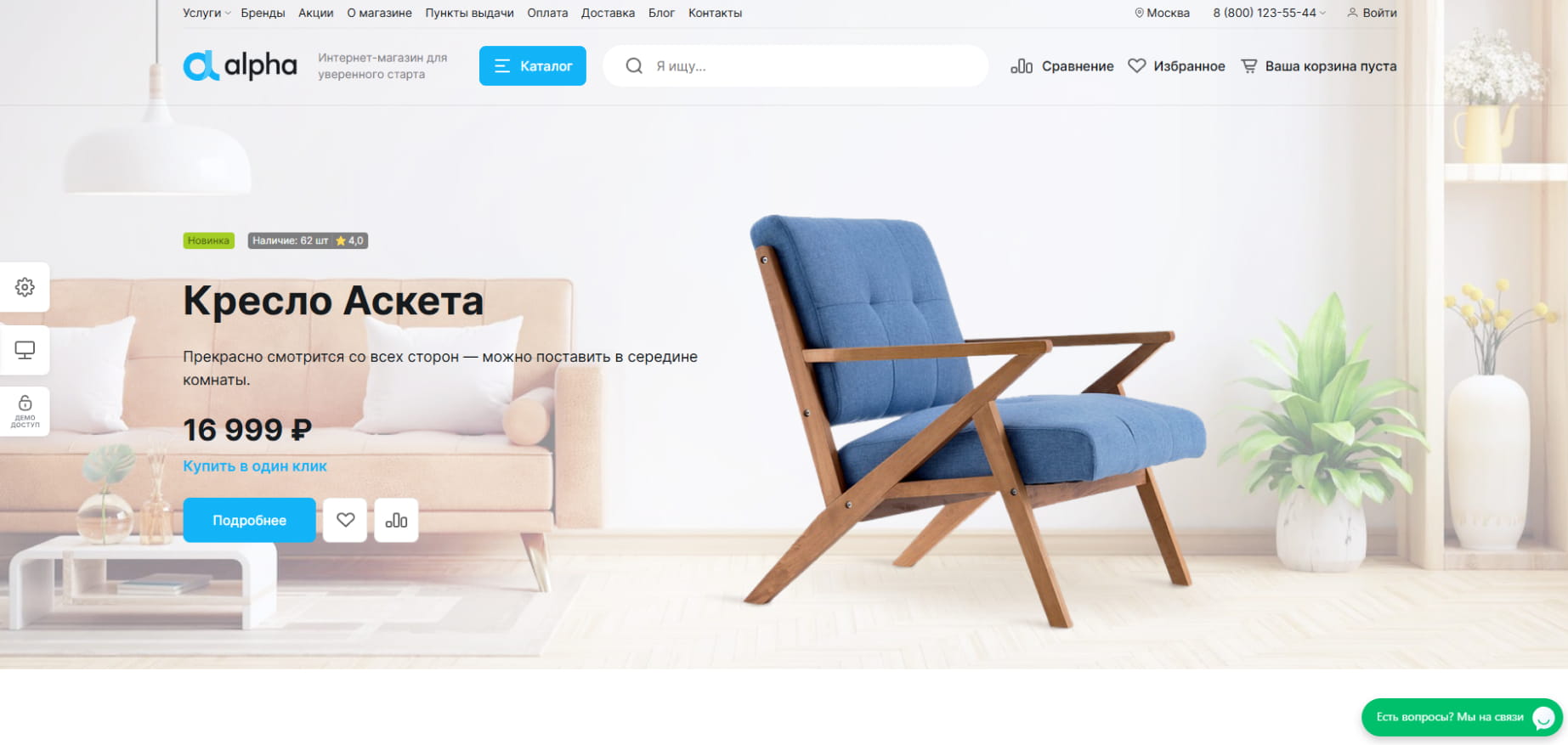Open the settings gear side panel
The image size is (1568, 745).
(x=25, y=287)
